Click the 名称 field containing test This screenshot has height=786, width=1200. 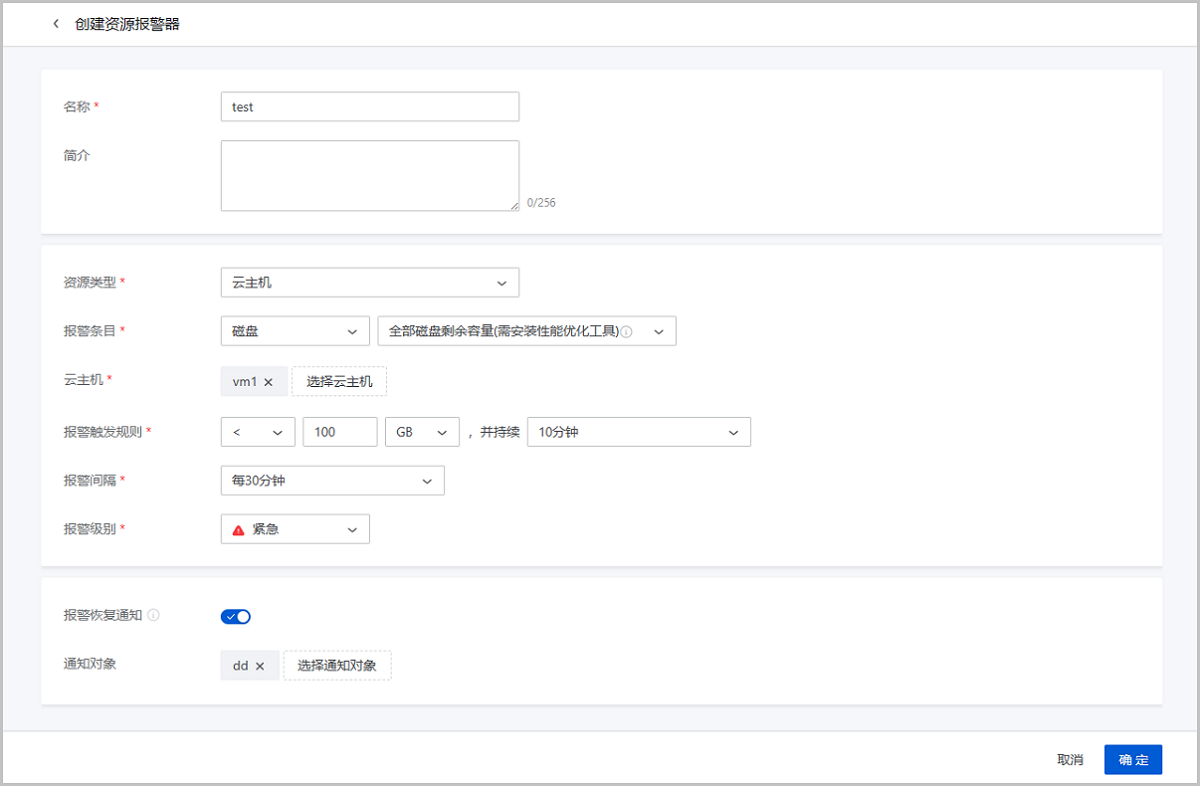[x=369, y=107]
